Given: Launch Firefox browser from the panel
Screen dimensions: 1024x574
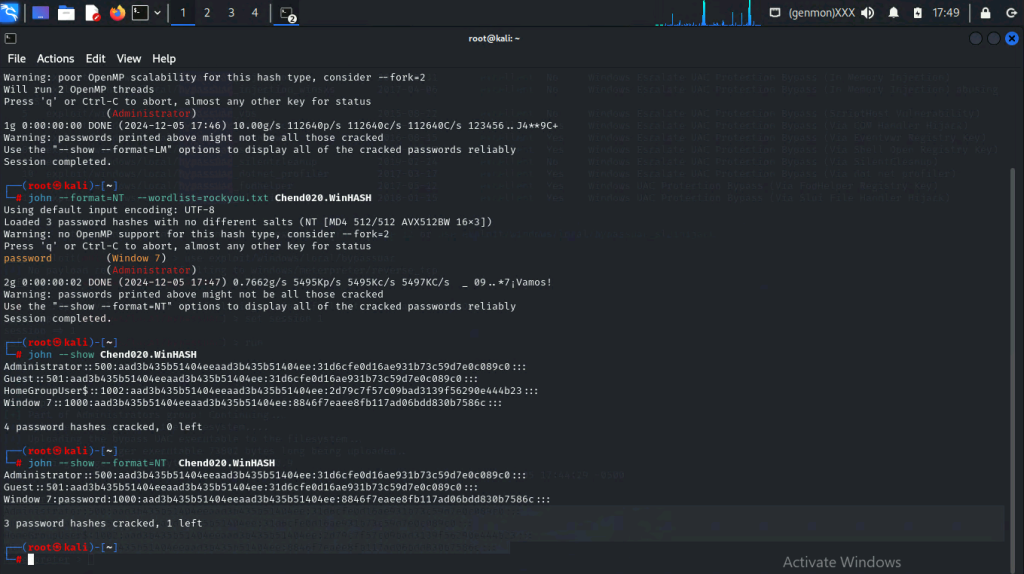Looking at the screenshot, I should (x=117, y=13).
